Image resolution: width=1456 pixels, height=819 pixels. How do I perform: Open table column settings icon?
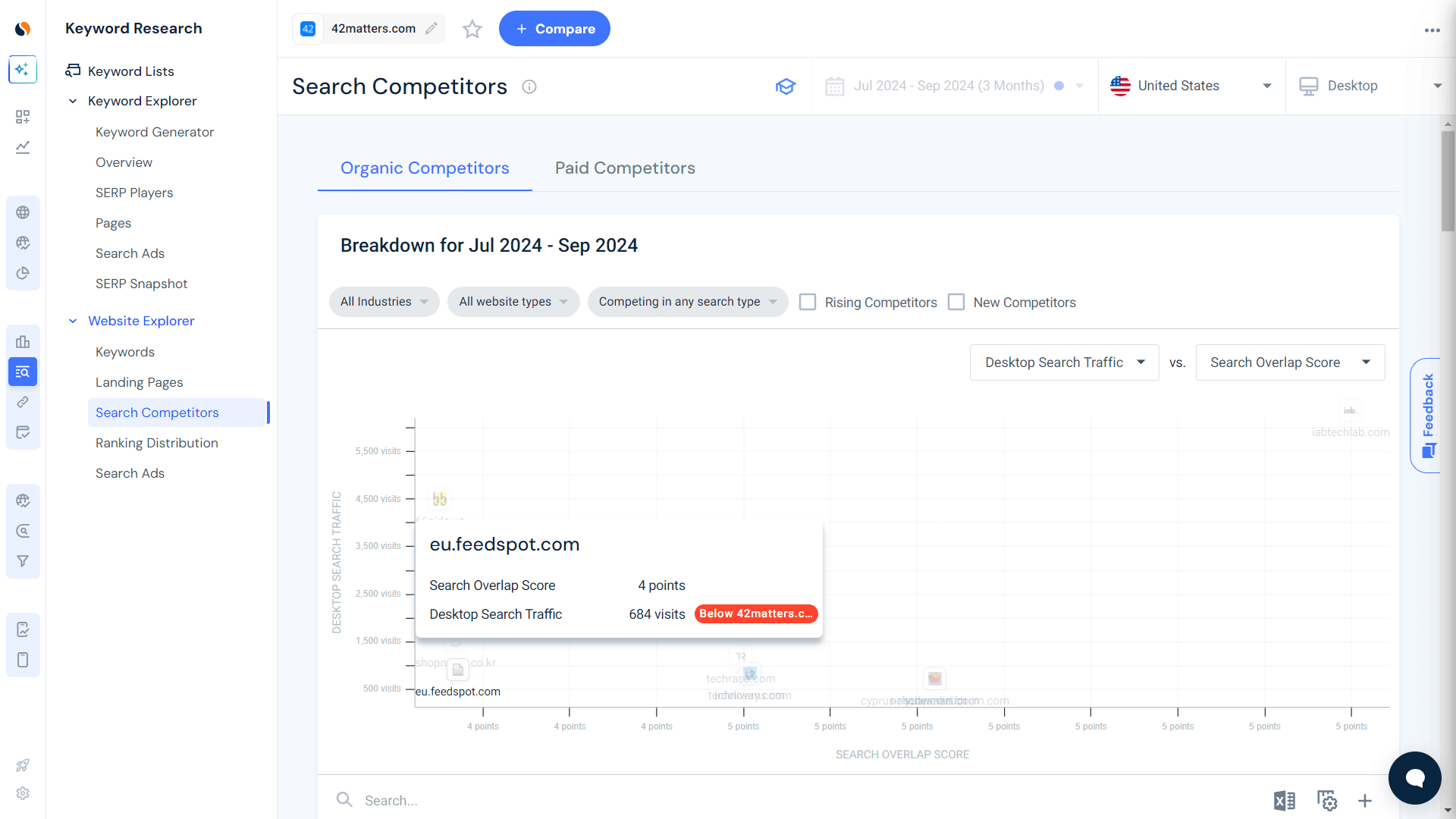(1327, 801)
